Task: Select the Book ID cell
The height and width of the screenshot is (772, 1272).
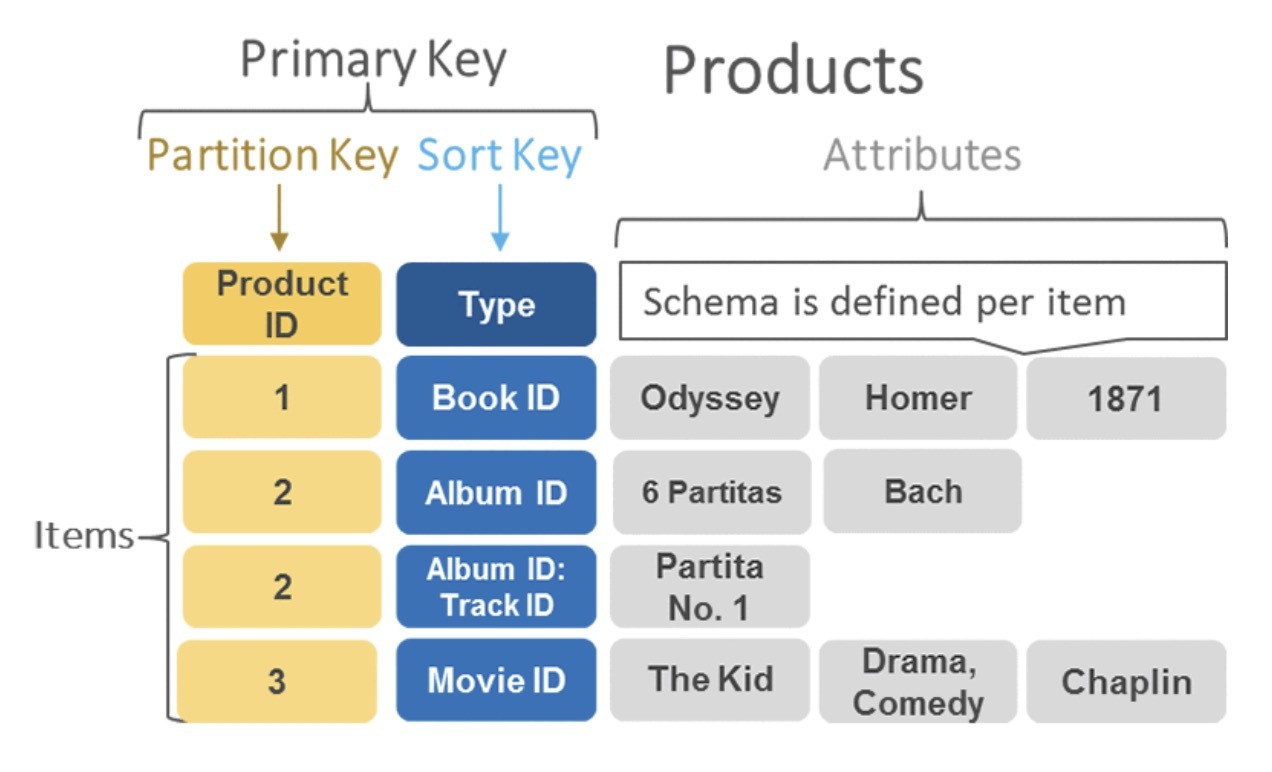Action: (496, 398)
